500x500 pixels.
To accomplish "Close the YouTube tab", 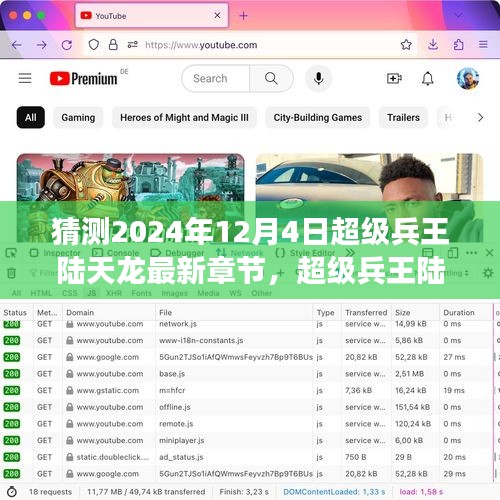I will (x=217, y=15).
